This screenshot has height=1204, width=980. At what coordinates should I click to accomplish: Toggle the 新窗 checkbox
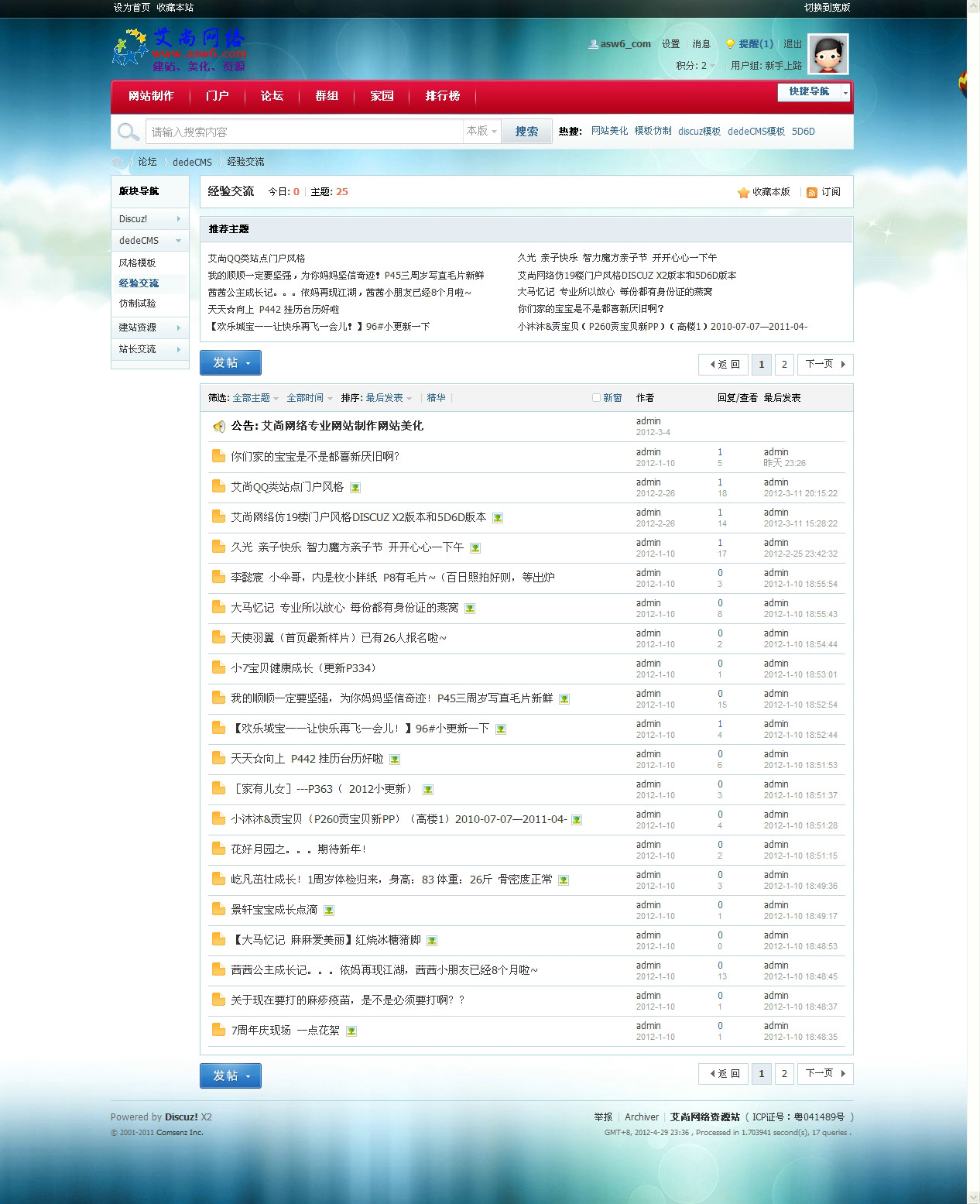click(x=596, y=398)
